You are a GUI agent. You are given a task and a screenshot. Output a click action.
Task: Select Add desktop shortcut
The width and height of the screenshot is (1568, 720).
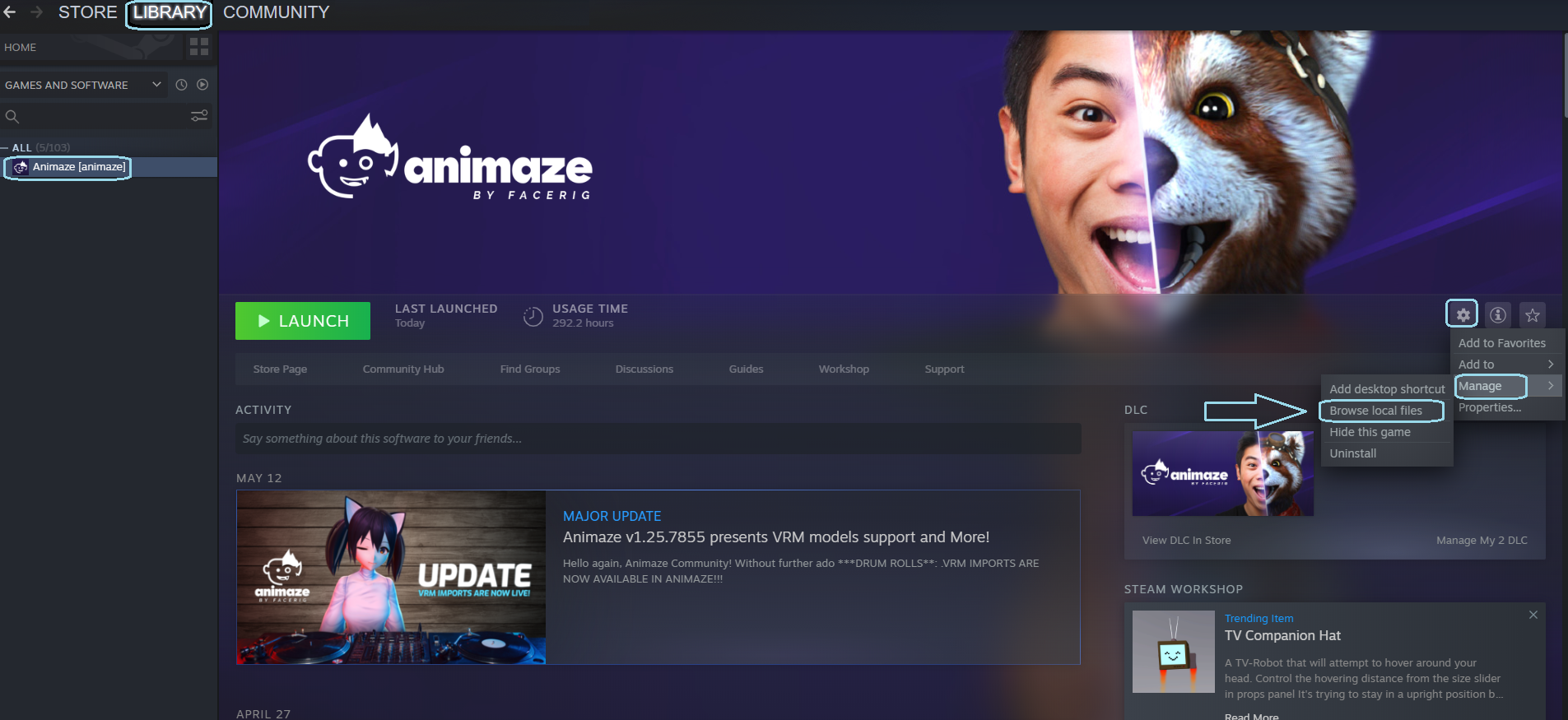[1387, 389]
